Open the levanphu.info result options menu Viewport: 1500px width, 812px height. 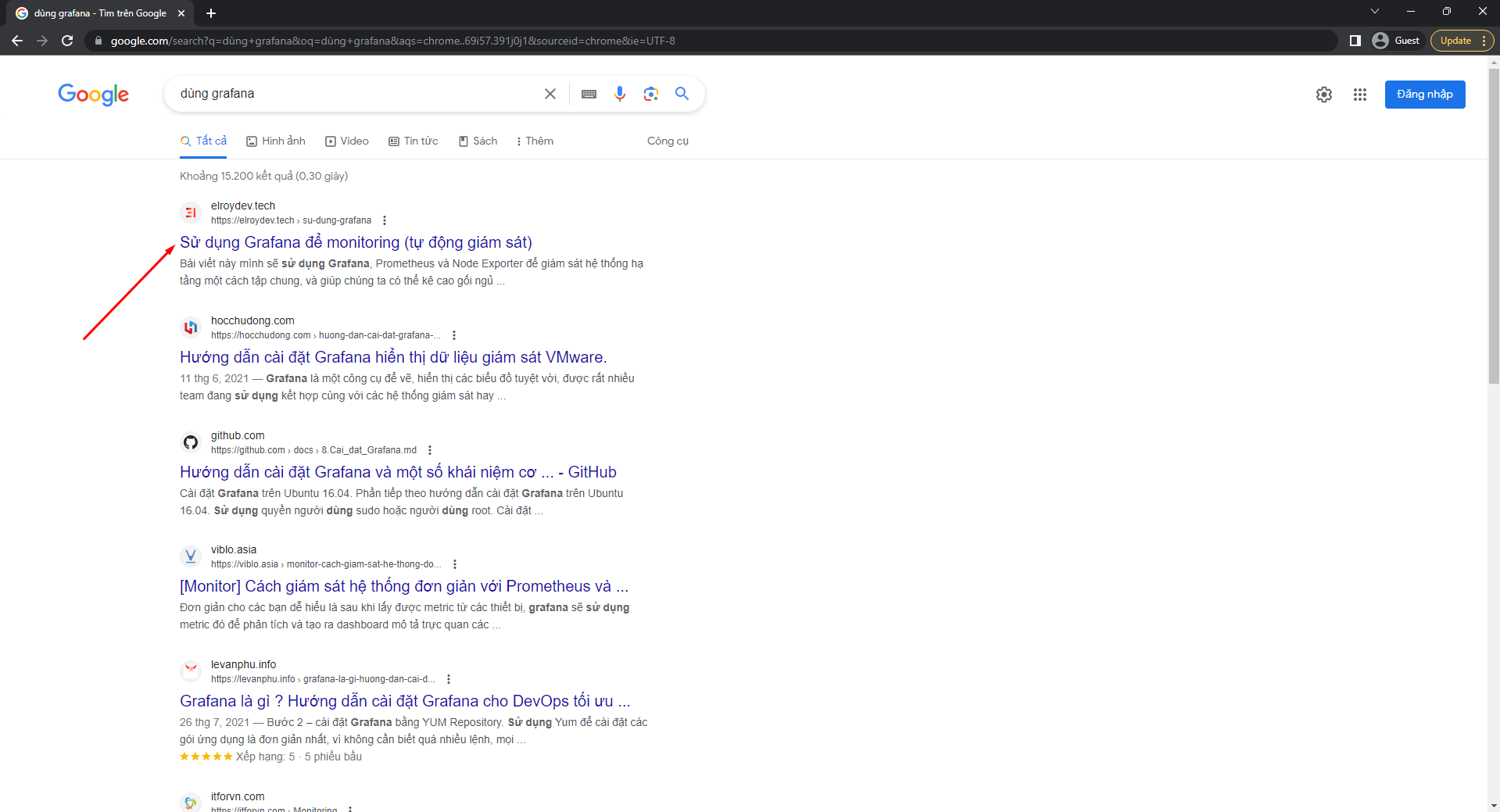click(449, 679)
